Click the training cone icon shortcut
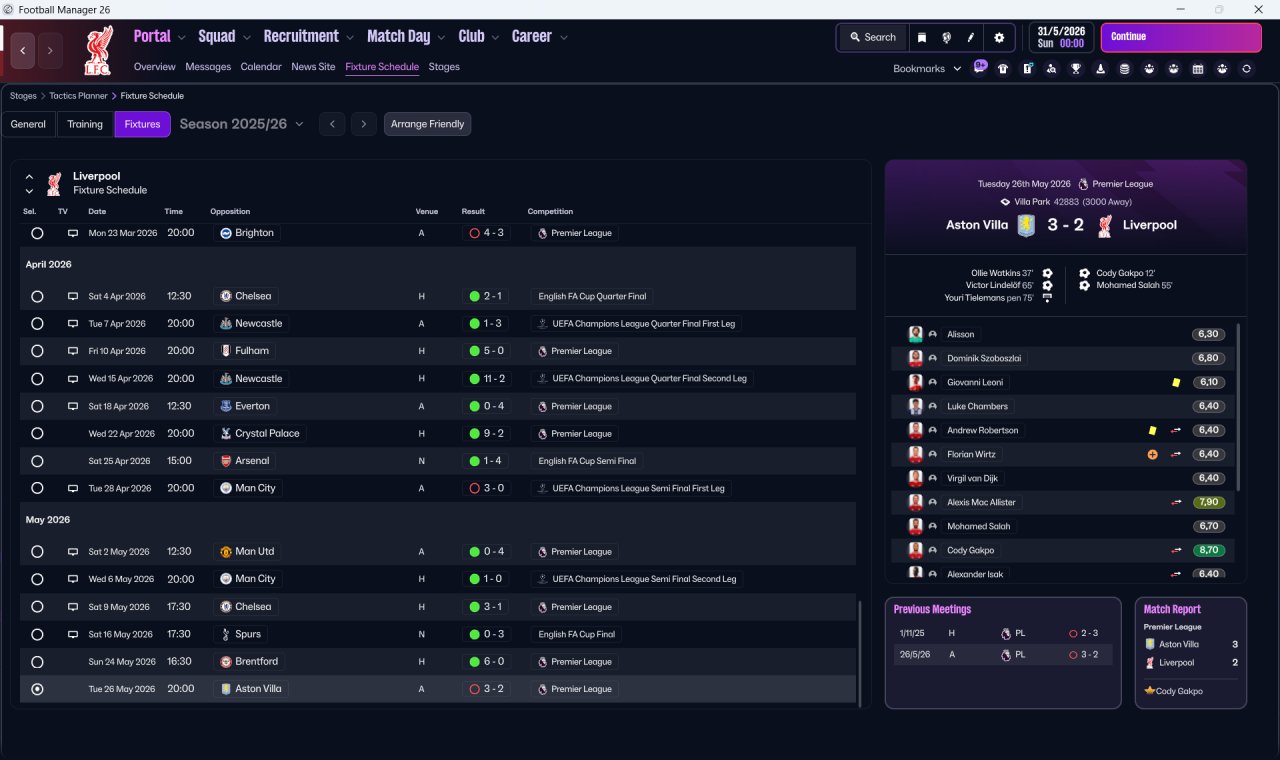This screenshot has height=760, width=1280. tap(1101, 69)
